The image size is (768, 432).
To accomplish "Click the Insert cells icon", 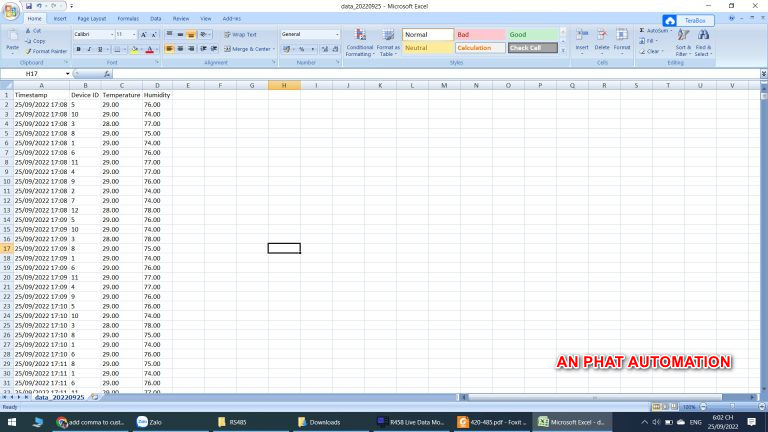I will coord(582,35).
